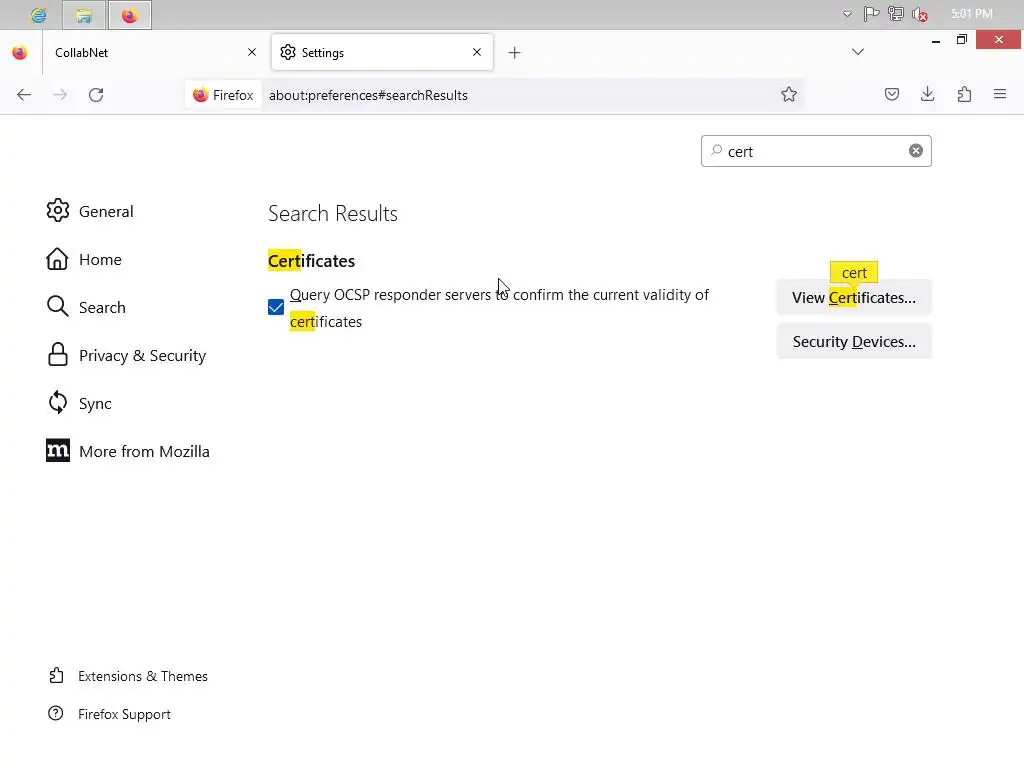Clear the settings search text

(916, 151)
